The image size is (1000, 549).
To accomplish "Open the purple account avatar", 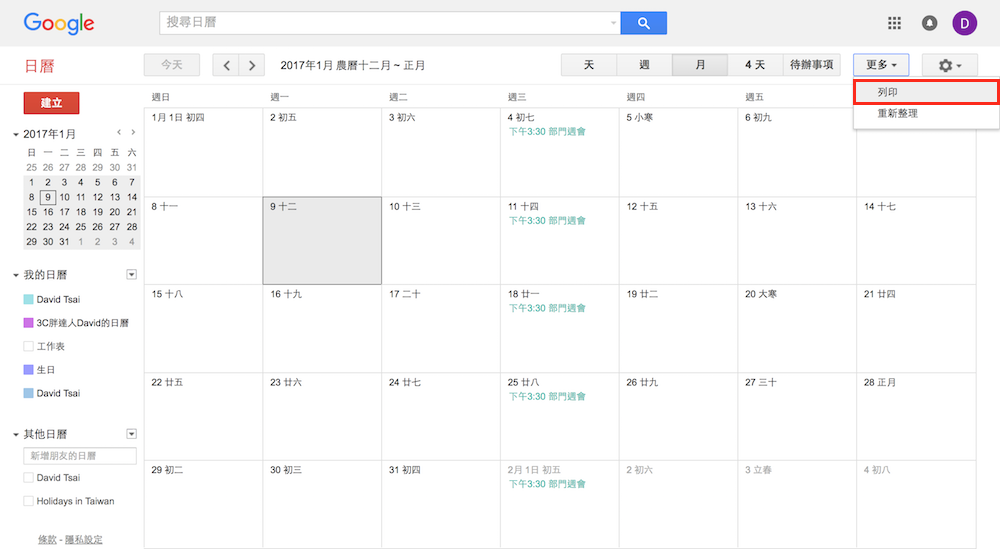I will click(x=964, y=23).
